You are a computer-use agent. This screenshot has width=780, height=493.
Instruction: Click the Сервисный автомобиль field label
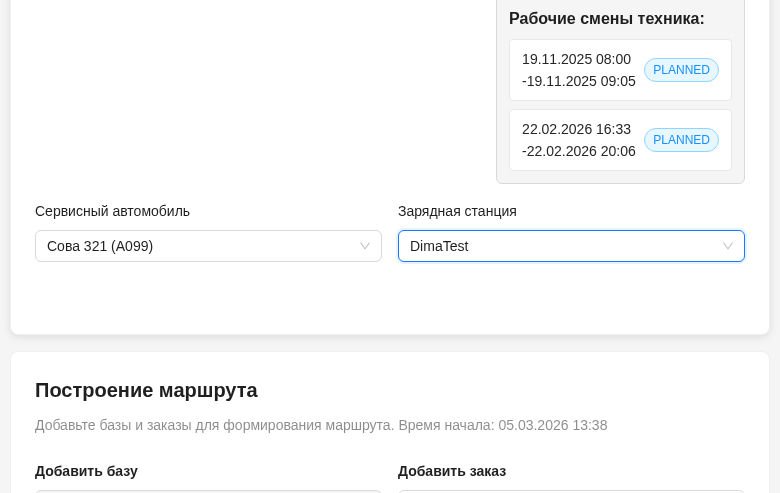click(112, 211)
